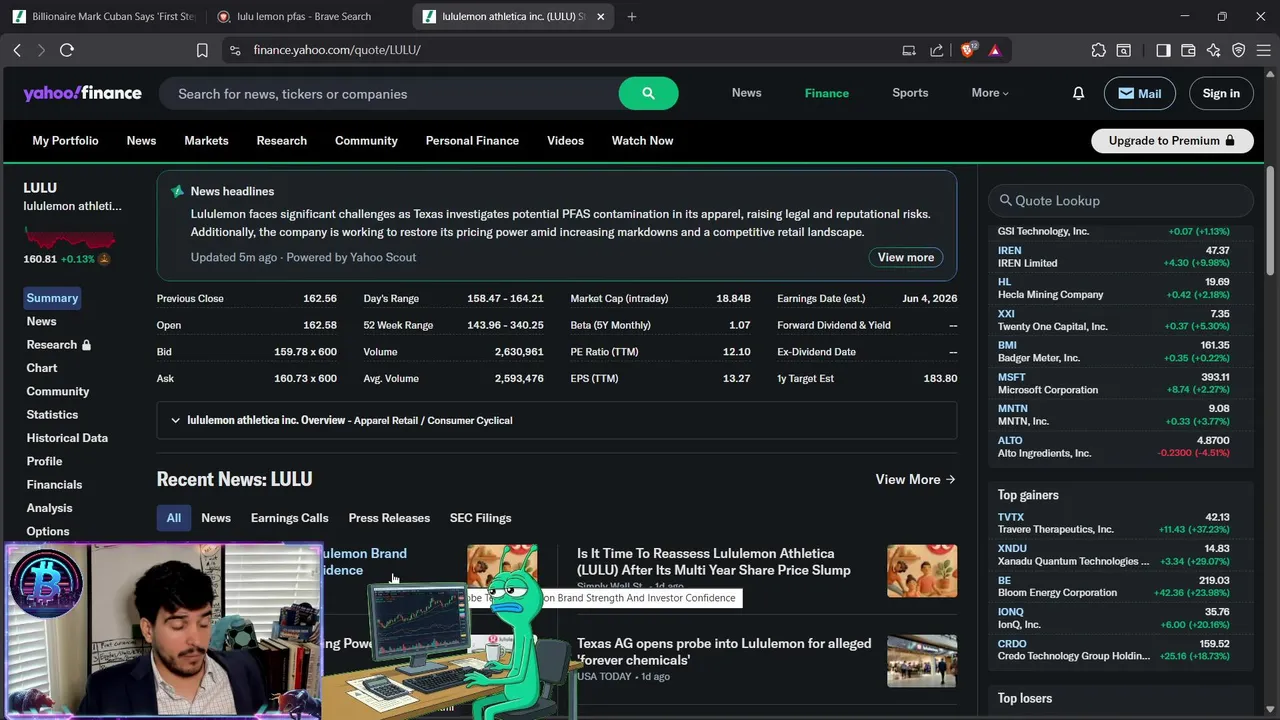
Task: Click TVTX ticker under Top gainers
Action: (1011, 517)
